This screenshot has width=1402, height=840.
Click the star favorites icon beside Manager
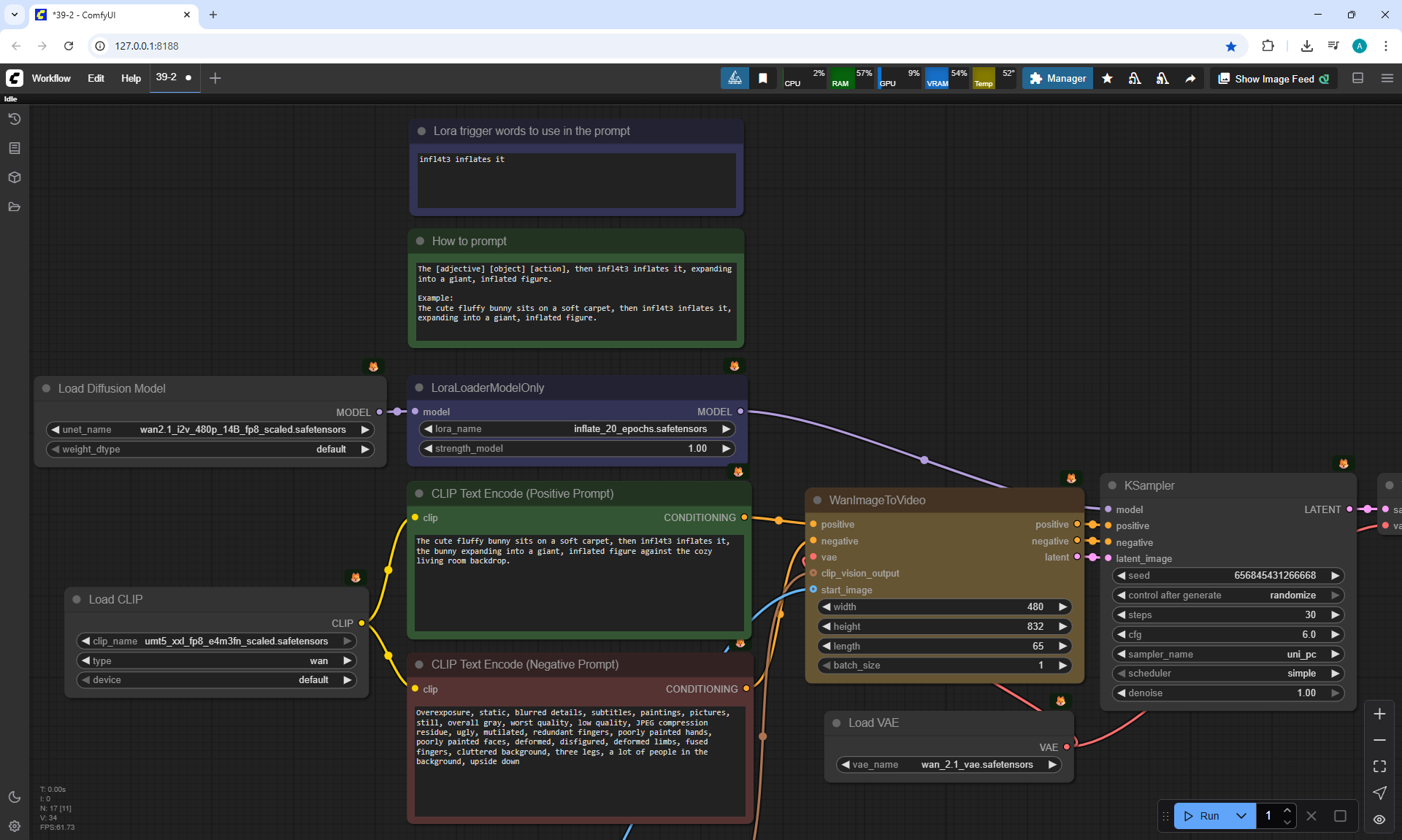[1107, 78]
